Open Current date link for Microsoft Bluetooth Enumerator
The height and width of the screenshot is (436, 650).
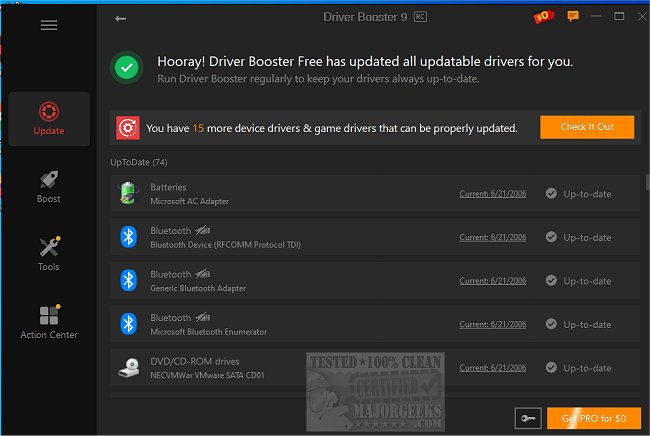[x=492, y=324]
